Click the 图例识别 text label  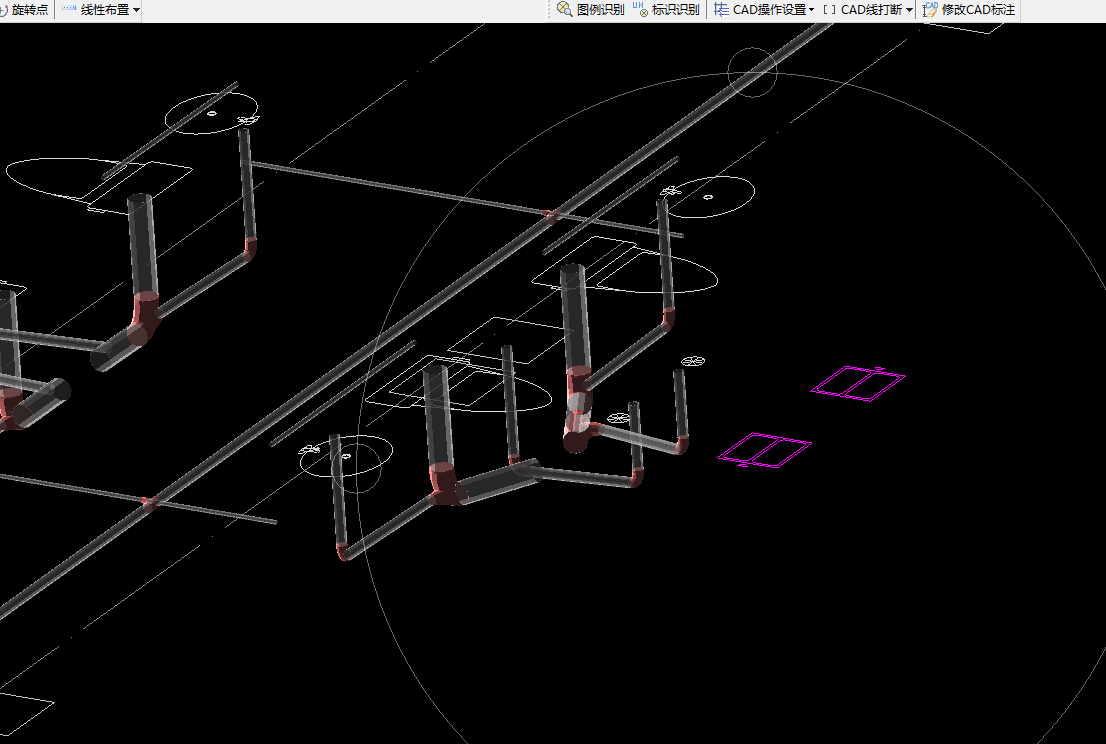600,10
